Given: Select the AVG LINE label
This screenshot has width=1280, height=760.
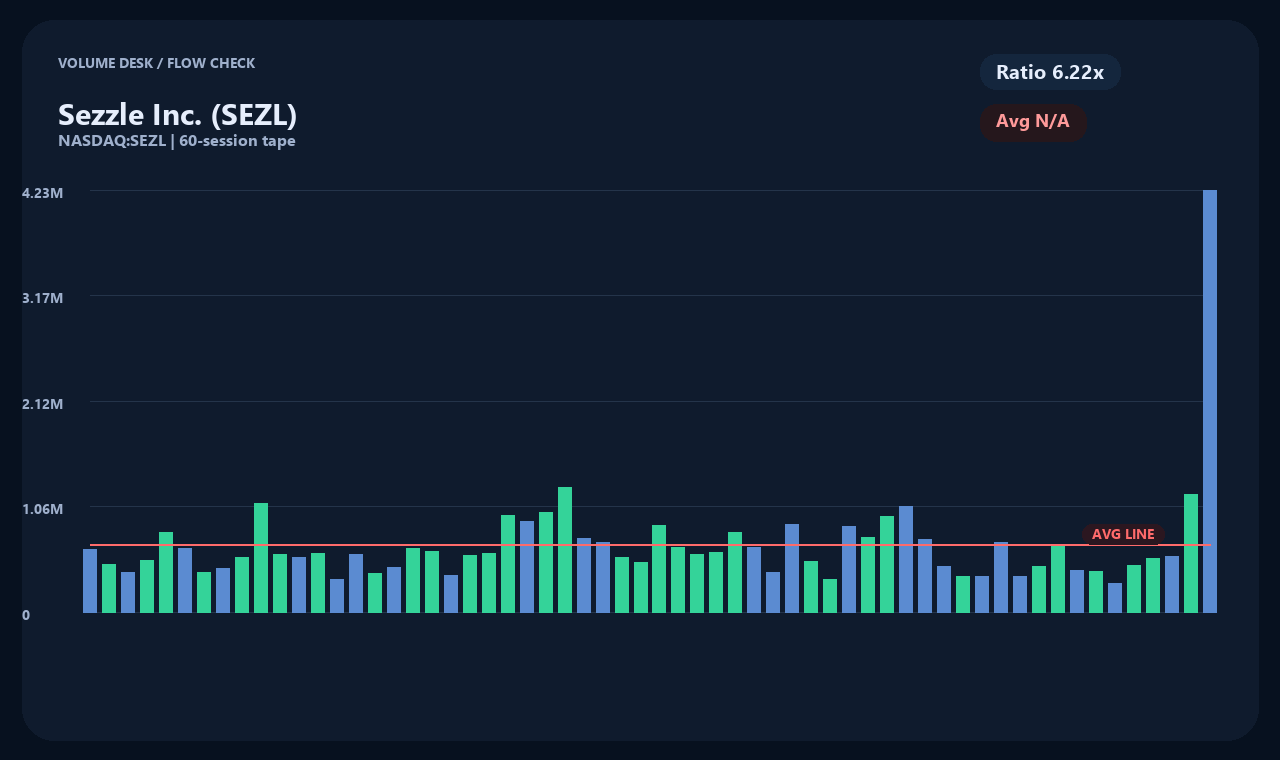Looking at the screenshot, I should pyautogui.click(x=1123, y=534).
